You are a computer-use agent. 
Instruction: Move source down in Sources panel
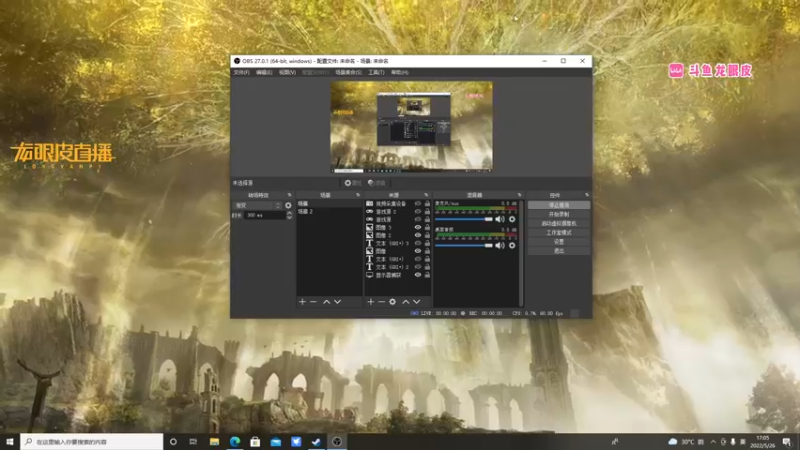point(417,302)
